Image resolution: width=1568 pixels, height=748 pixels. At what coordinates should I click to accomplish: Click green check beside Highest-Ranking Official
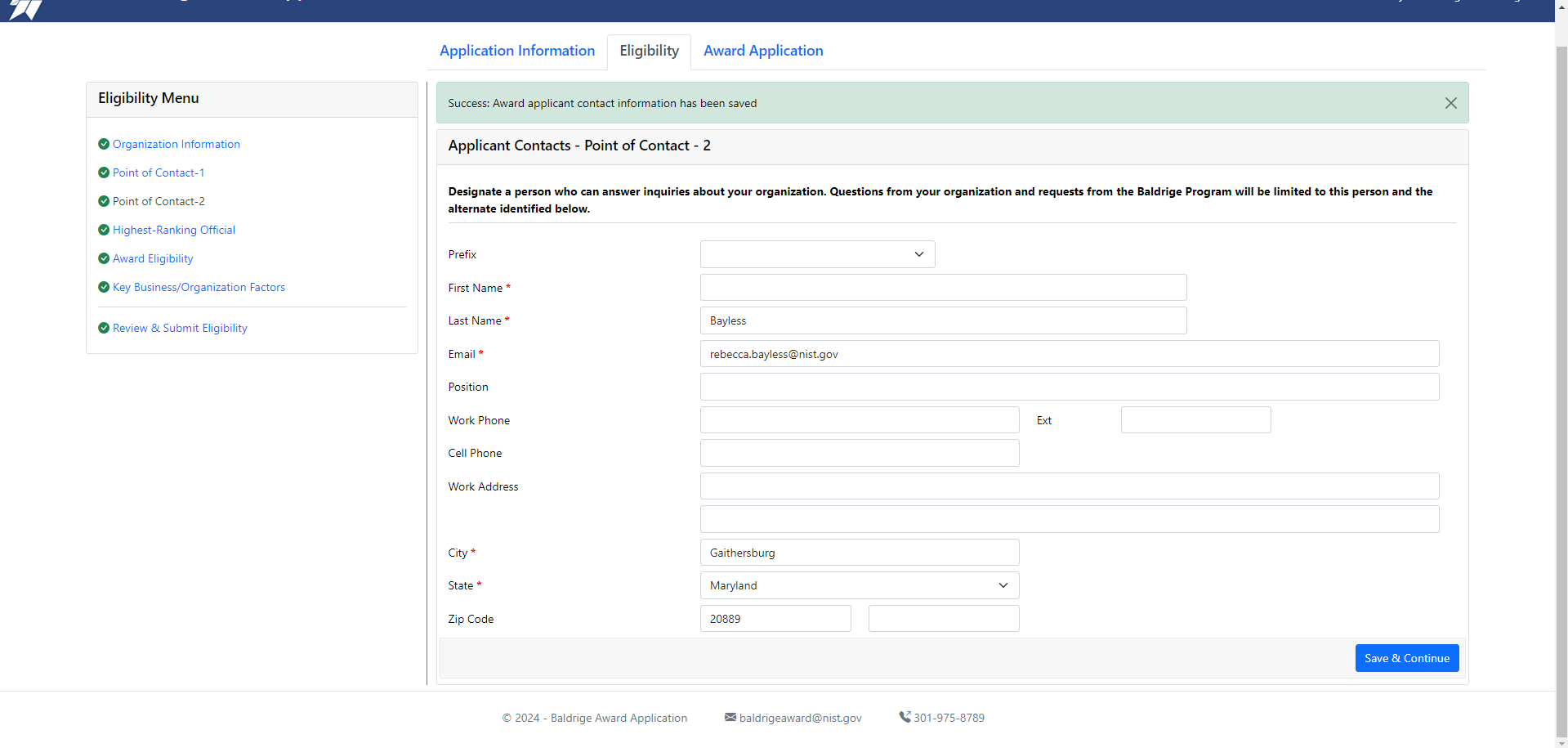[104, 230]
